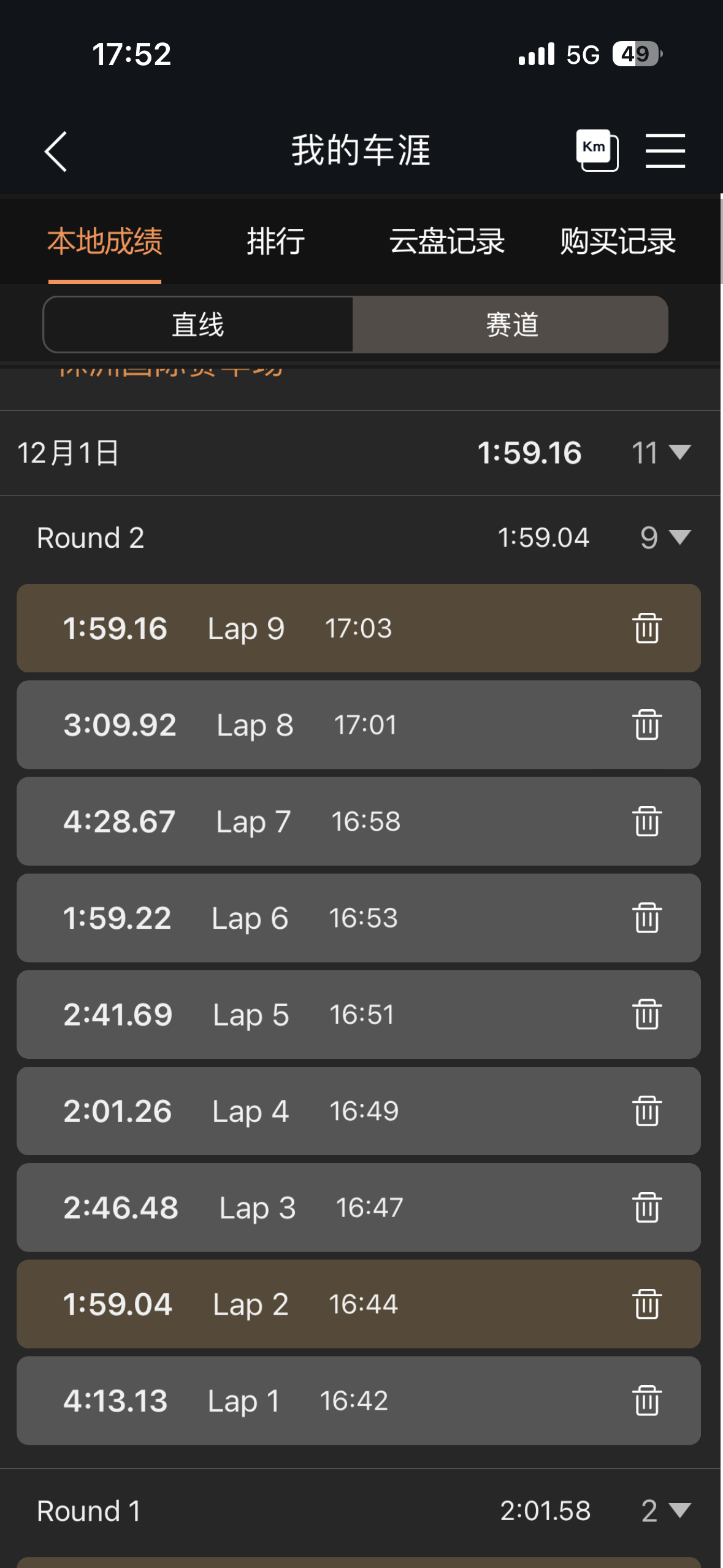Open the 排行 tab
Image resolution: width=723 pixels, height=1568 pixels.
(275, 241)
